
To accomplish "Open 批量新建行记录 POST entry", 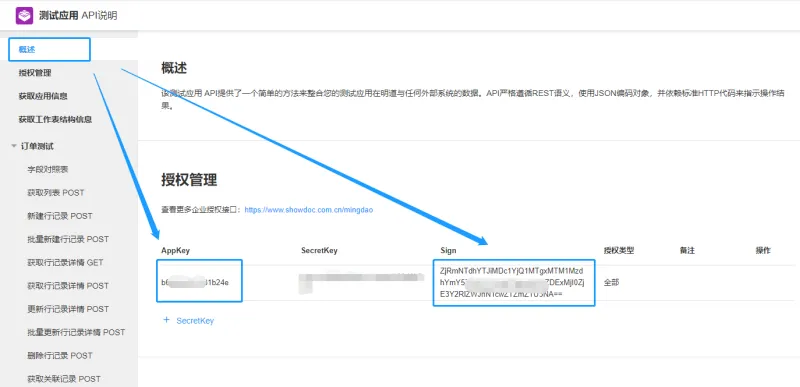I will click(x=68, y=239).
